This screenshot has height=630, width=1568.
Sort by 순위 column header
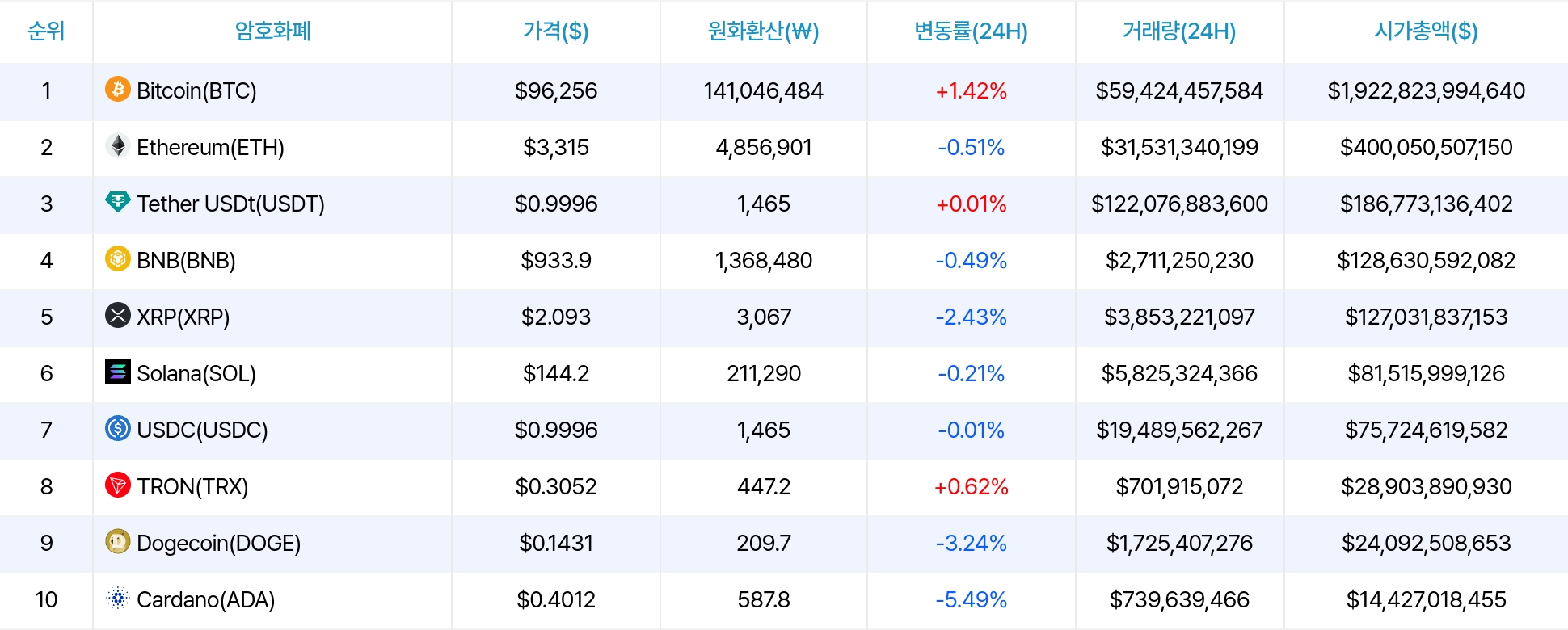coord(46,31)
